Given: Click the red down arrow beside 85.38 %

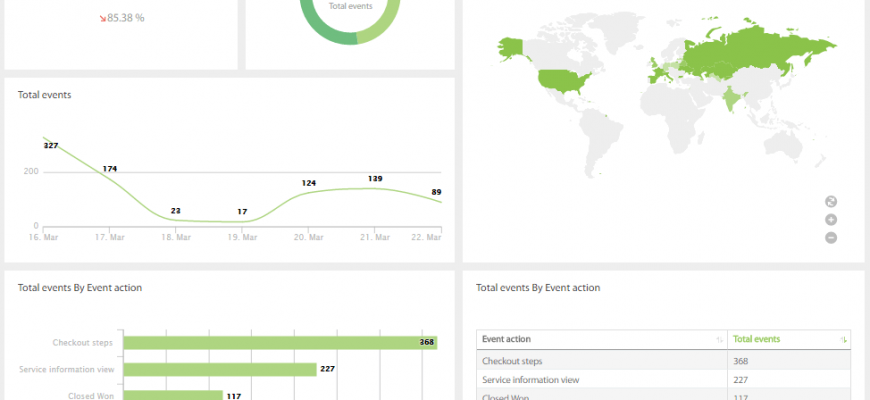Looking at the screenshot, I should (x=101, y=17).
